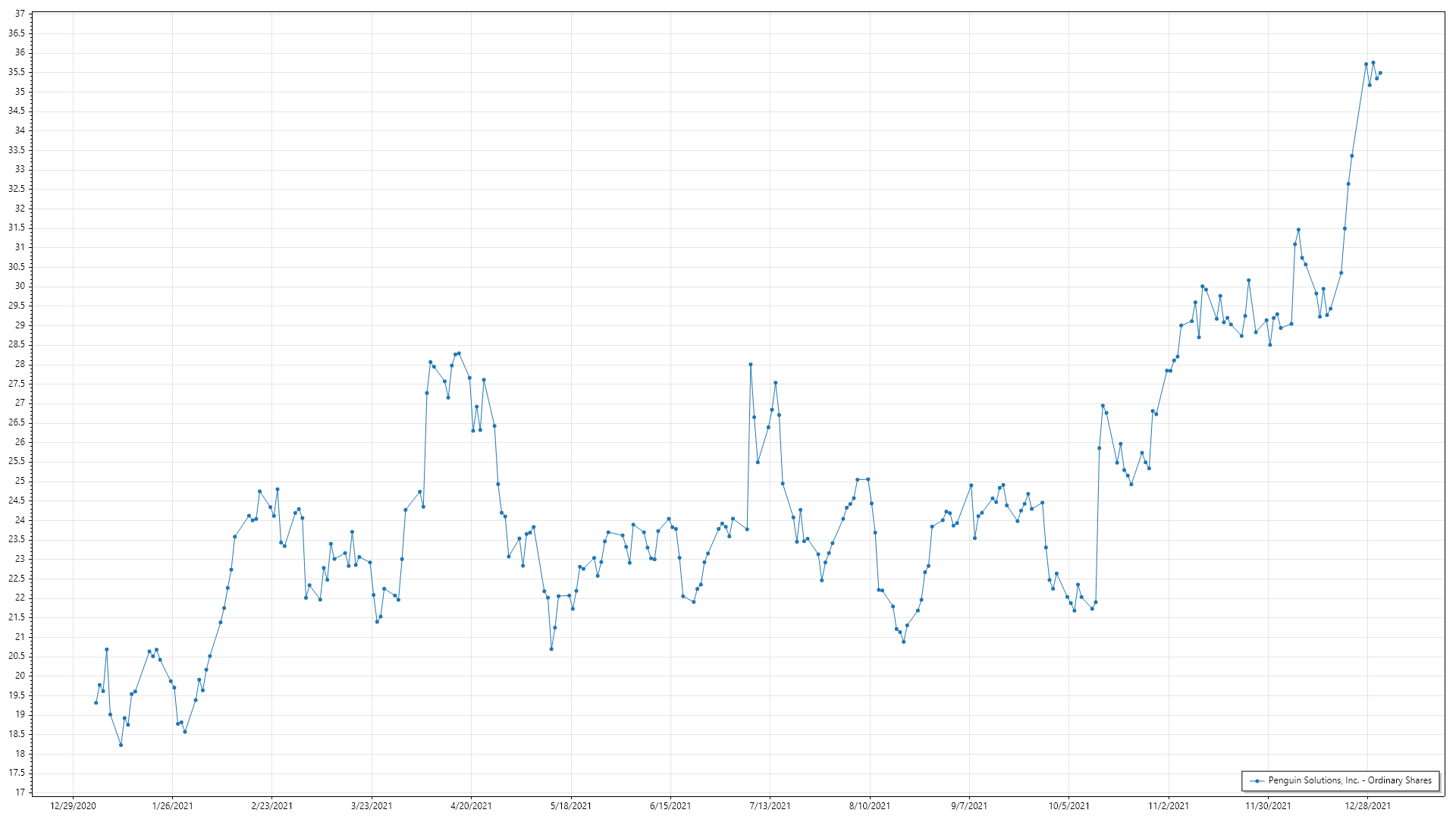Click the July spike data point at 28
Image resolution: width=1456 pixels, height=819 pixels.
pyautogui.click(x=751, y=364)
